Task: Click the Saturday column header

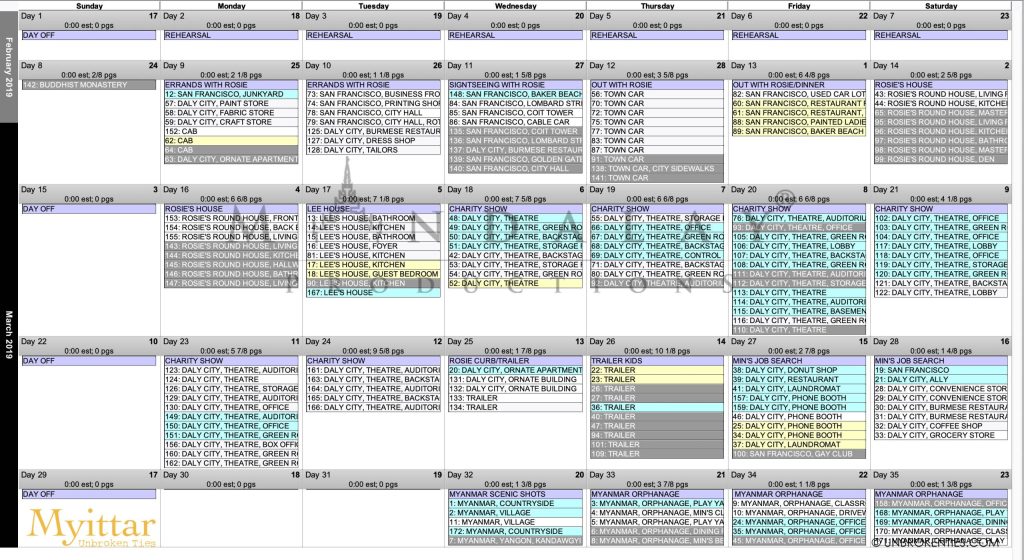Action: click(940, 6)
